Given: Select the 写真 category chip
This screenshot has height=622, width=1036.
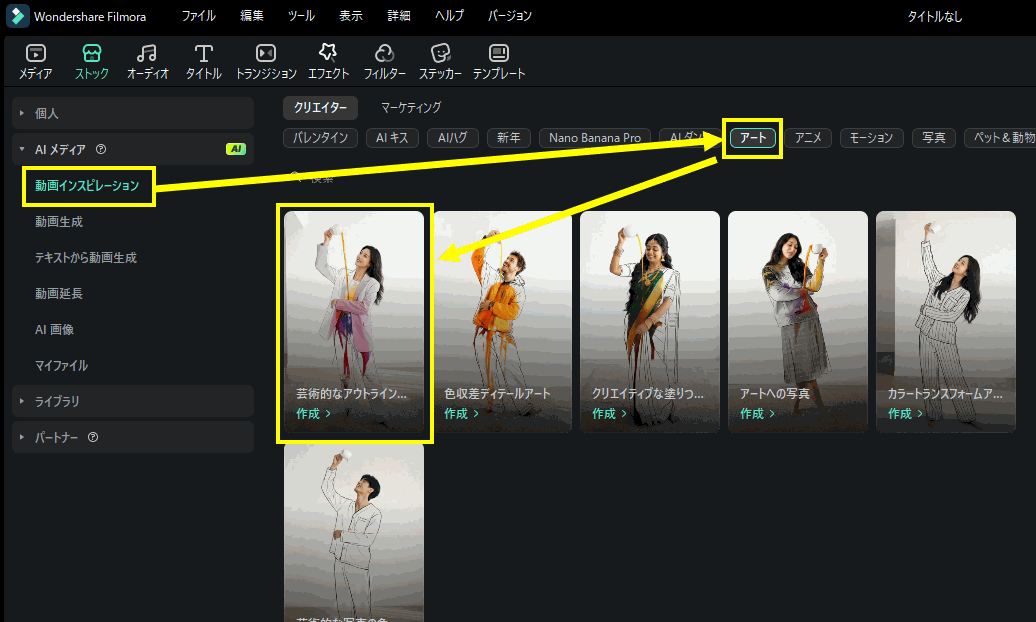Looking at the screenshot, I should (934, 137).
